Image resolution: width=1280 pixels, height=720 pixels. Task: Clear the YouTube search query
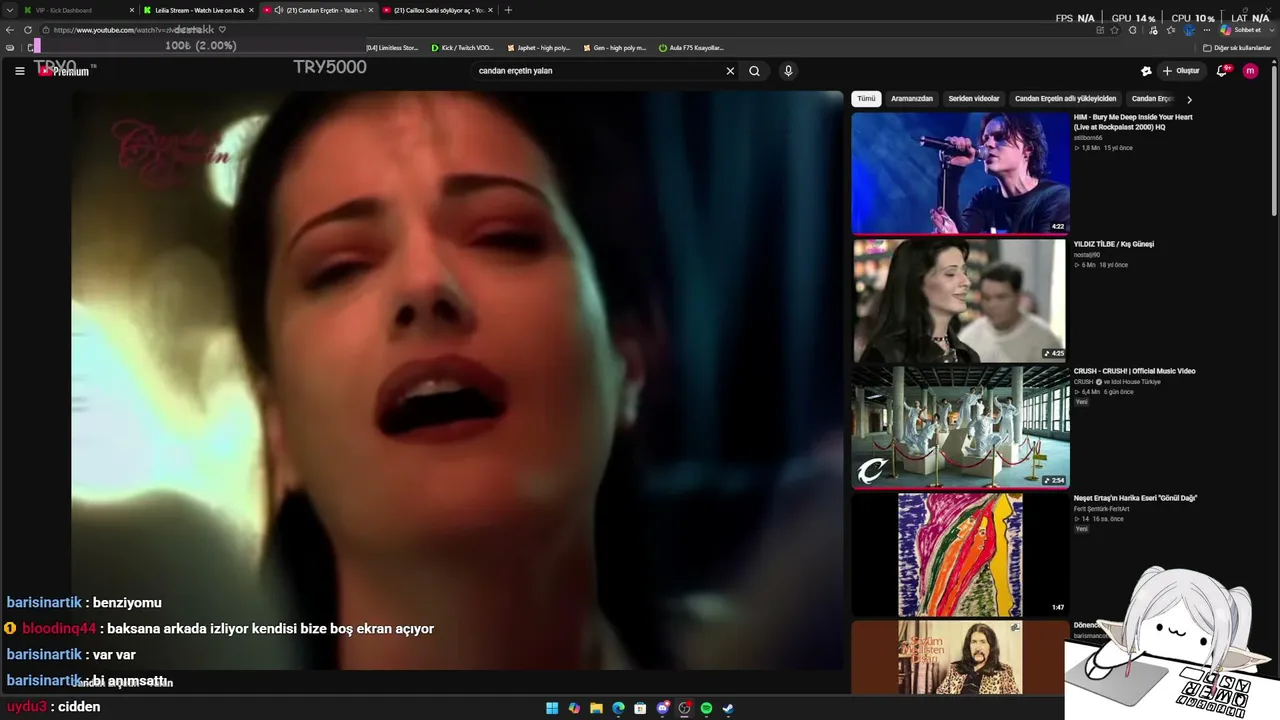pos(730,71)
